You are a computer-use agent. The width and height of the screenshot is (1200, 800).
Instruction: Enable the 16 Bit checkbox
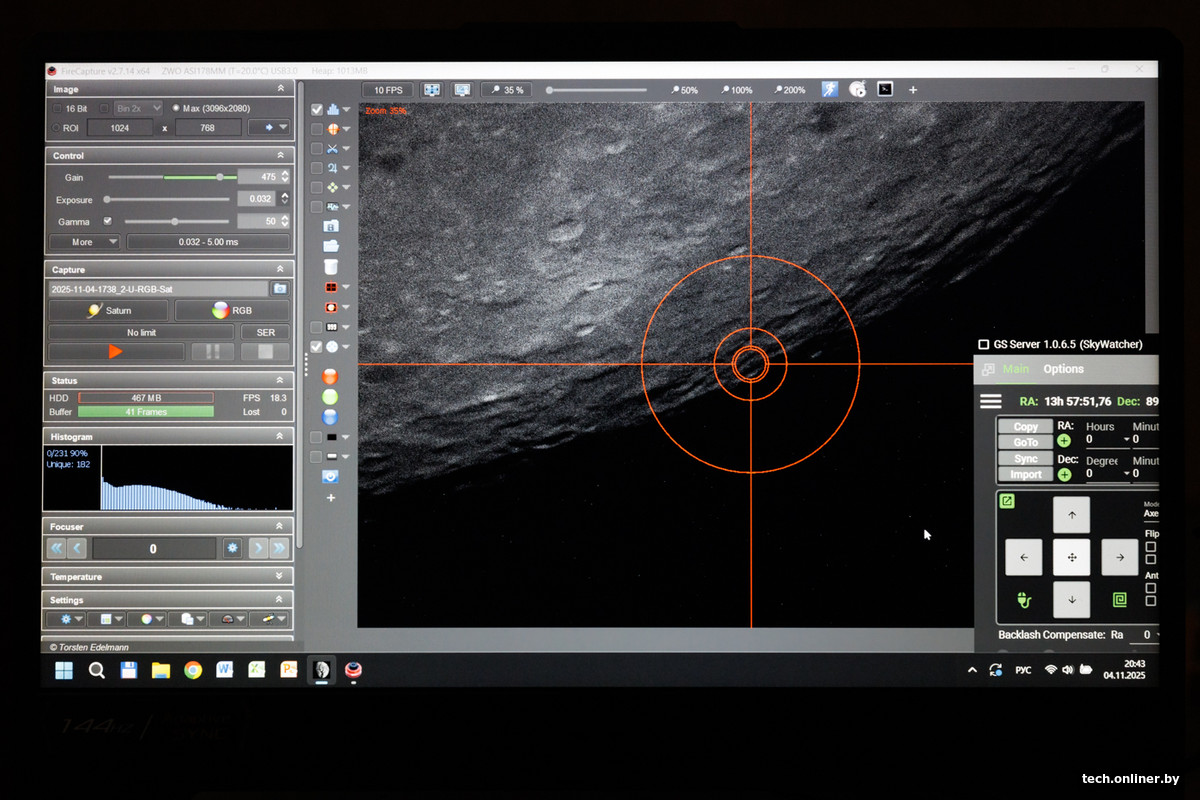[57, 108]
